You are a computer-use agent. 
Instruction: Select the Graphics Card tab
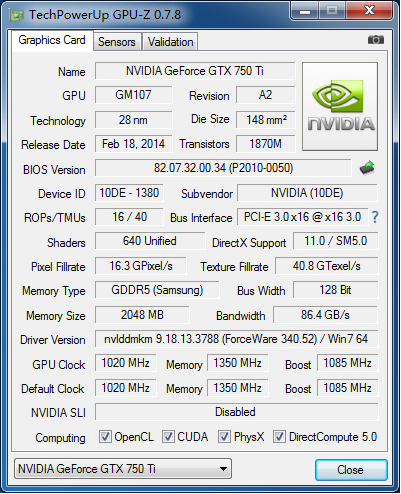(x=52, y=40)
